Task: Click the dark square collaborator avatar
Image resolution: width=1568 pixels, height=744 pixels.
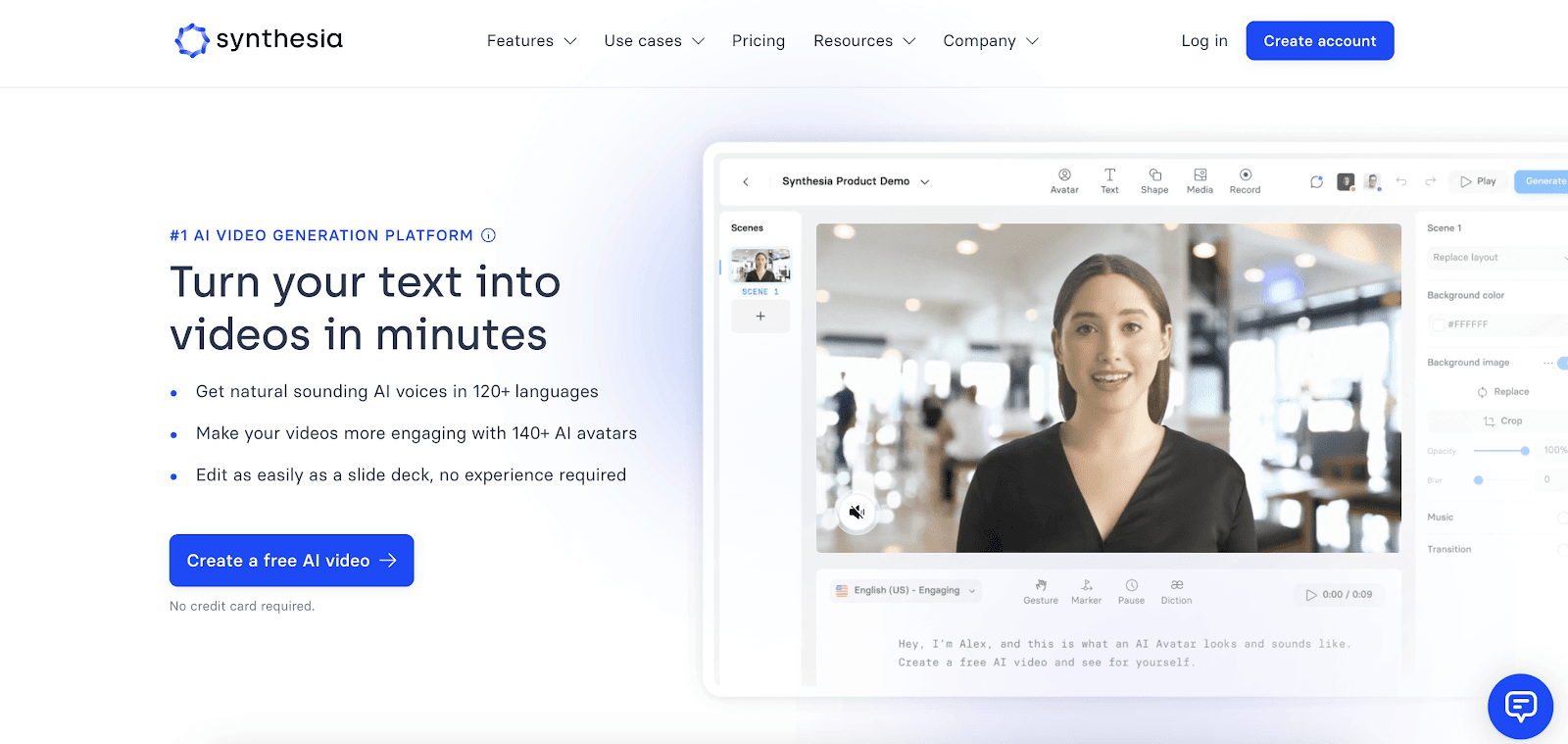Action: click(x=1346, y=181)
